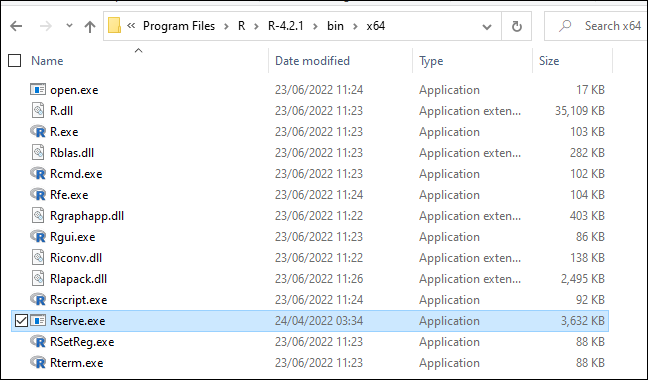The image size is (648, 380).
Task: Open the recent locations dropdown
Action: (x=69, y=26)
